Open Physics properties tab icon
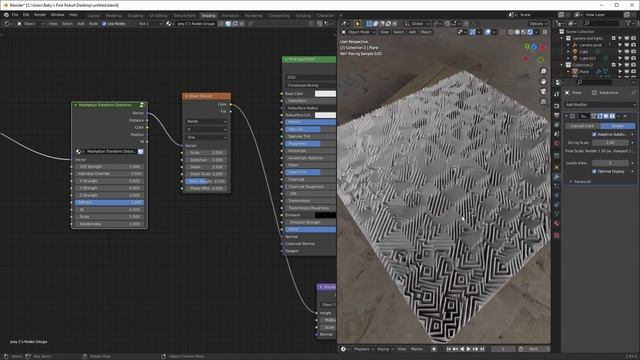Image resolution: width=640 pixels, height=360 pixels. [557, 195]
